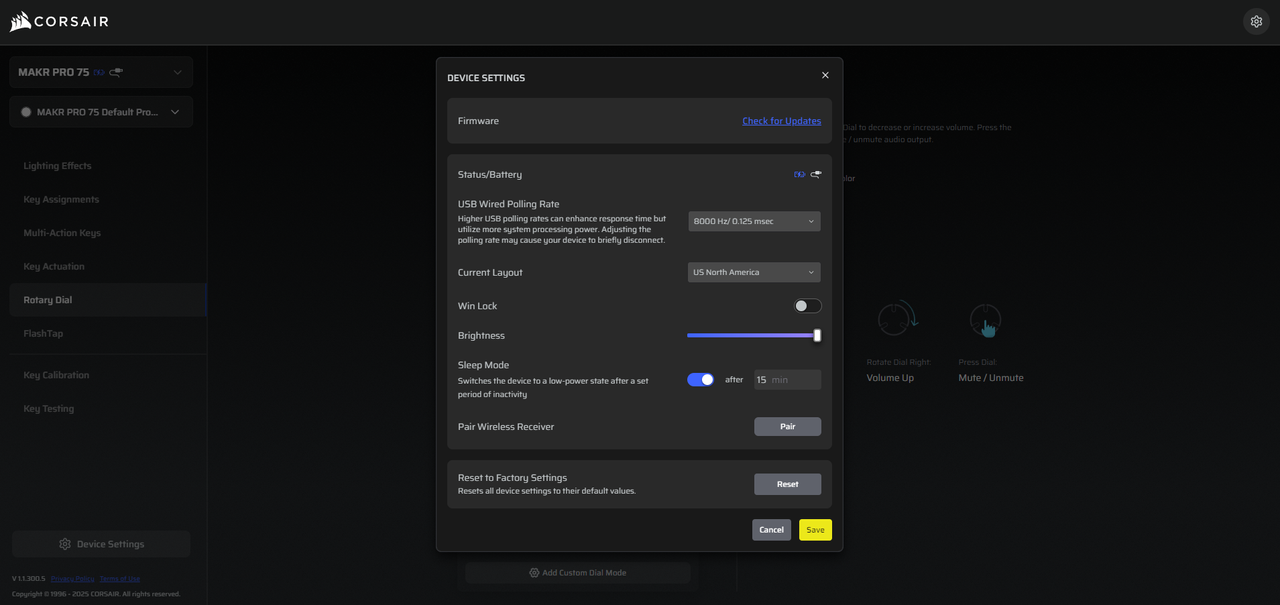Click the USB wired status icon in Status/Battery
Screen dimensions: 1280x605
pyautogui.click(x=816, y=175)
